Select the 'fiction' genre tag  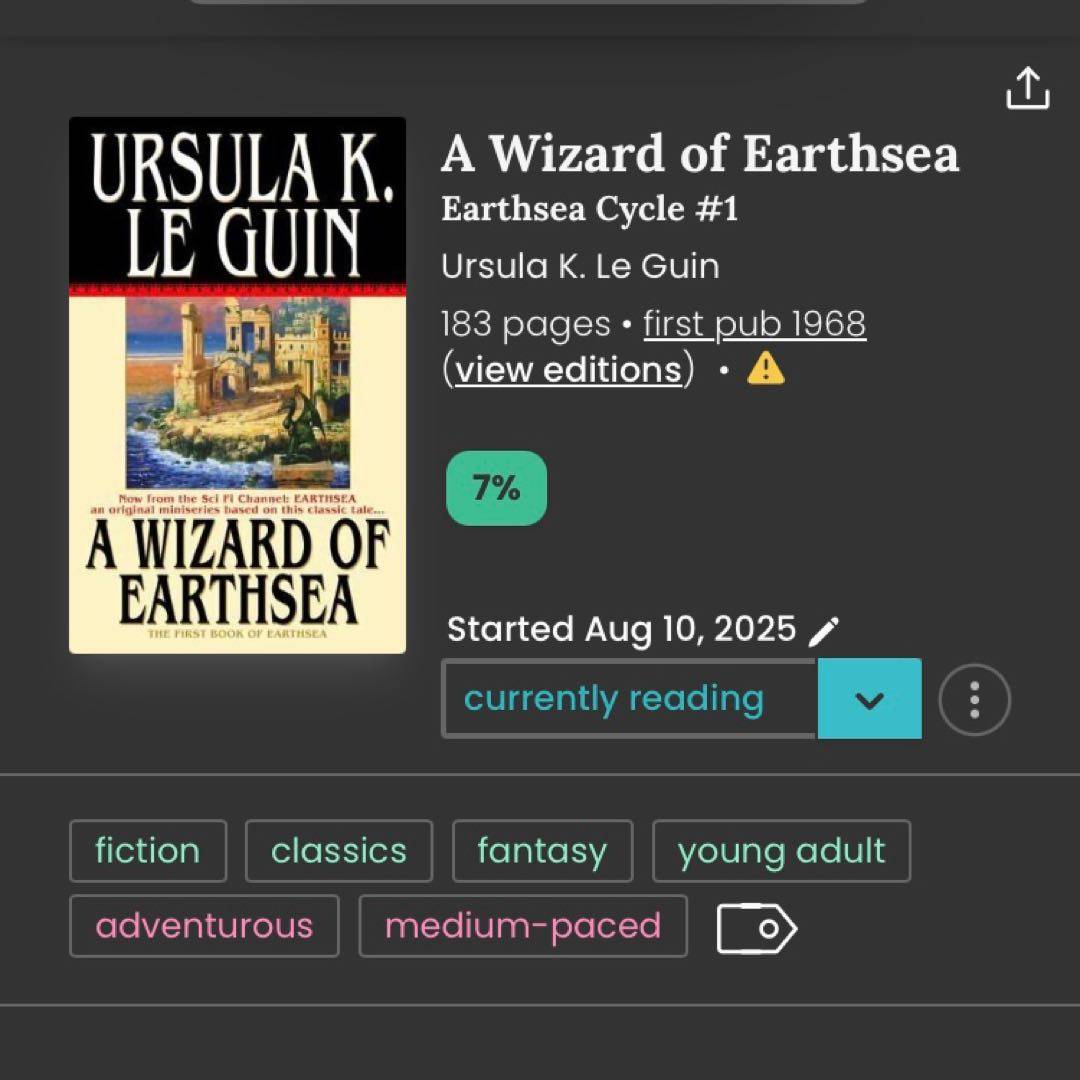[148, 851]
